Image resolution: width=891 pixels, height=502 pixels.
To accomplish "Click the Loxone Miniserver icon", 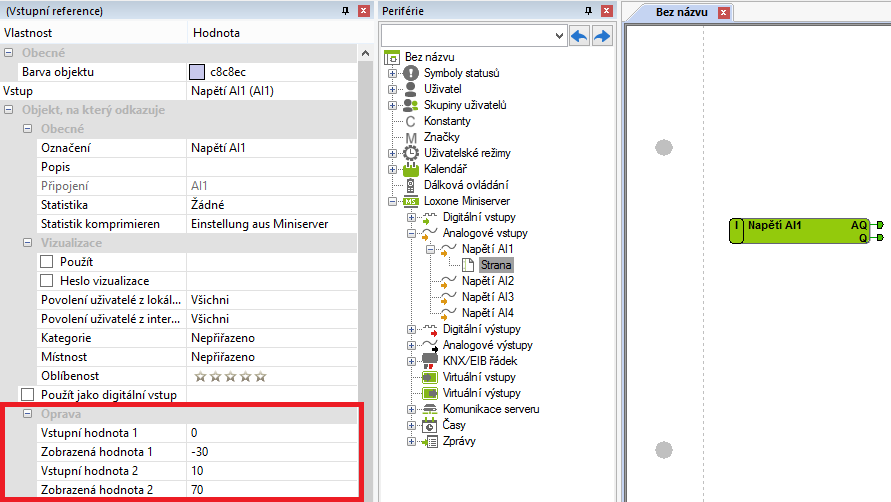I will click(x=411, y=201).
